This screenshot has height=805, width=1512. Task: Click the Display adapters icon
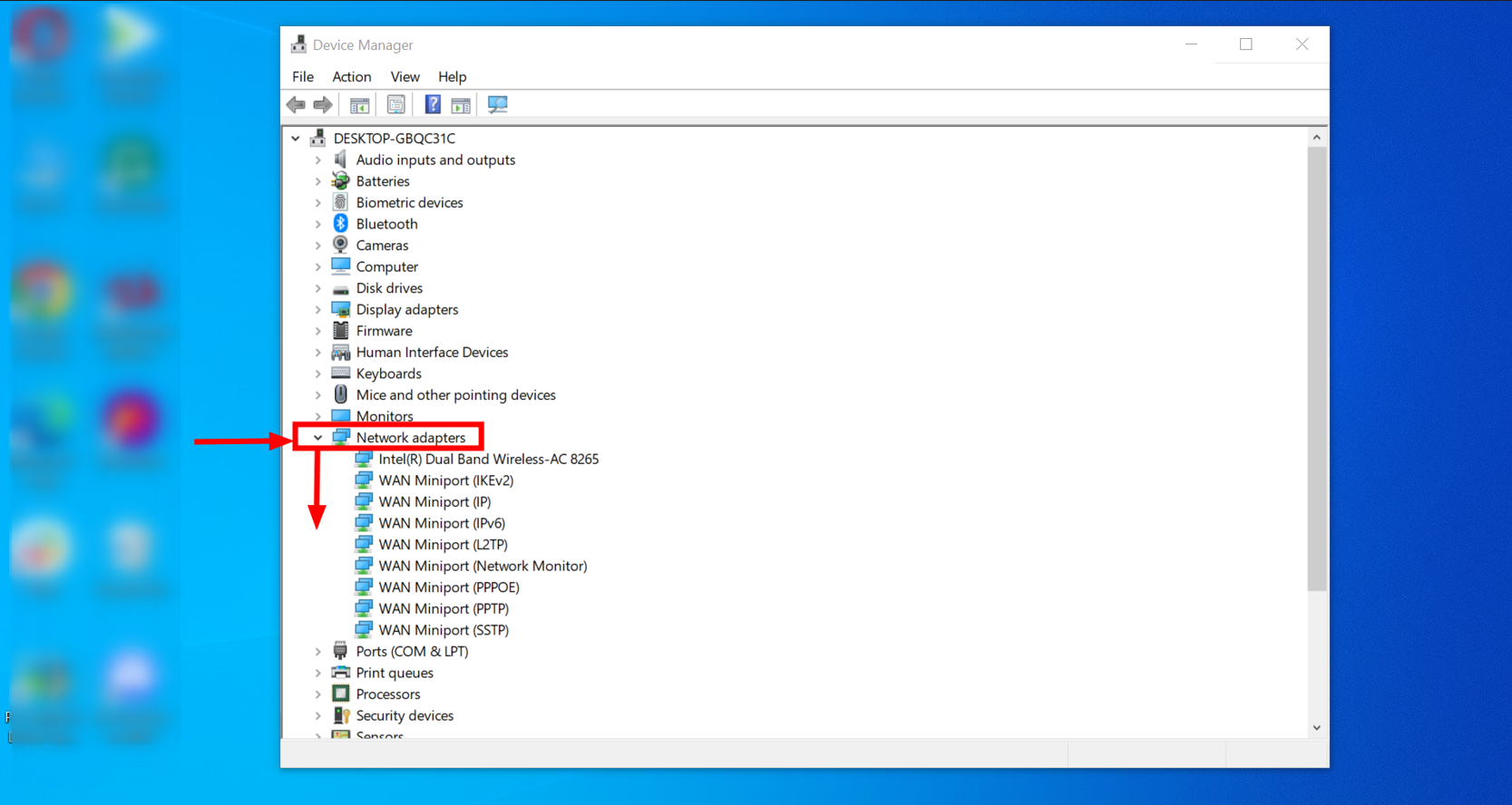[x=341, y=309]
